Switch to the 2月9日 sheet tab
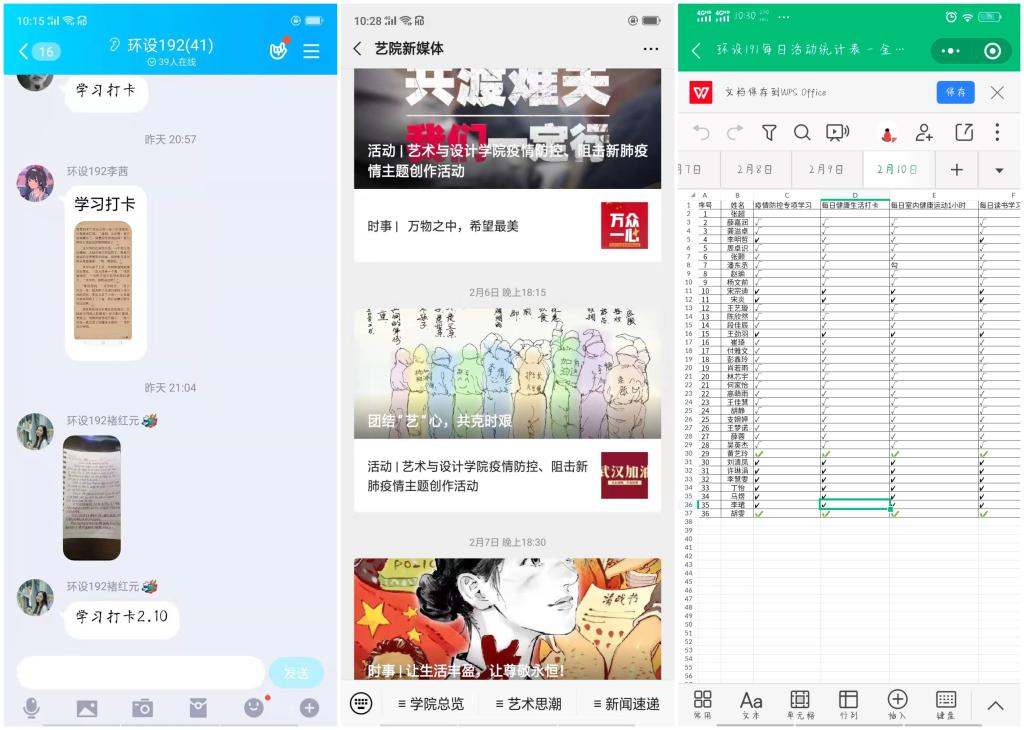The width and height of the screenshot is (1024, 730). pyautogui.click(x=827, y=170)
